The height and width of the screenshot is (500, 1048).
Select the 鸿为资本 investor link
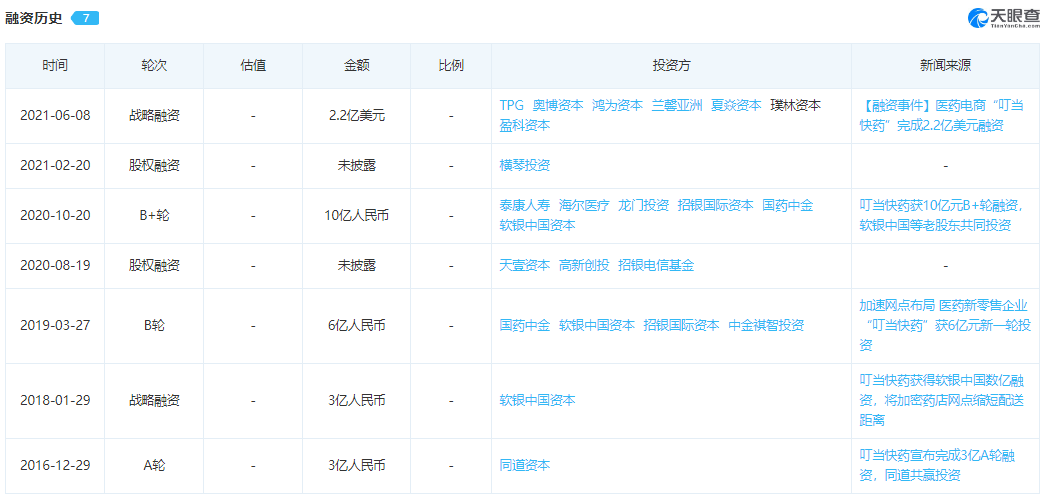pos(617,105)
